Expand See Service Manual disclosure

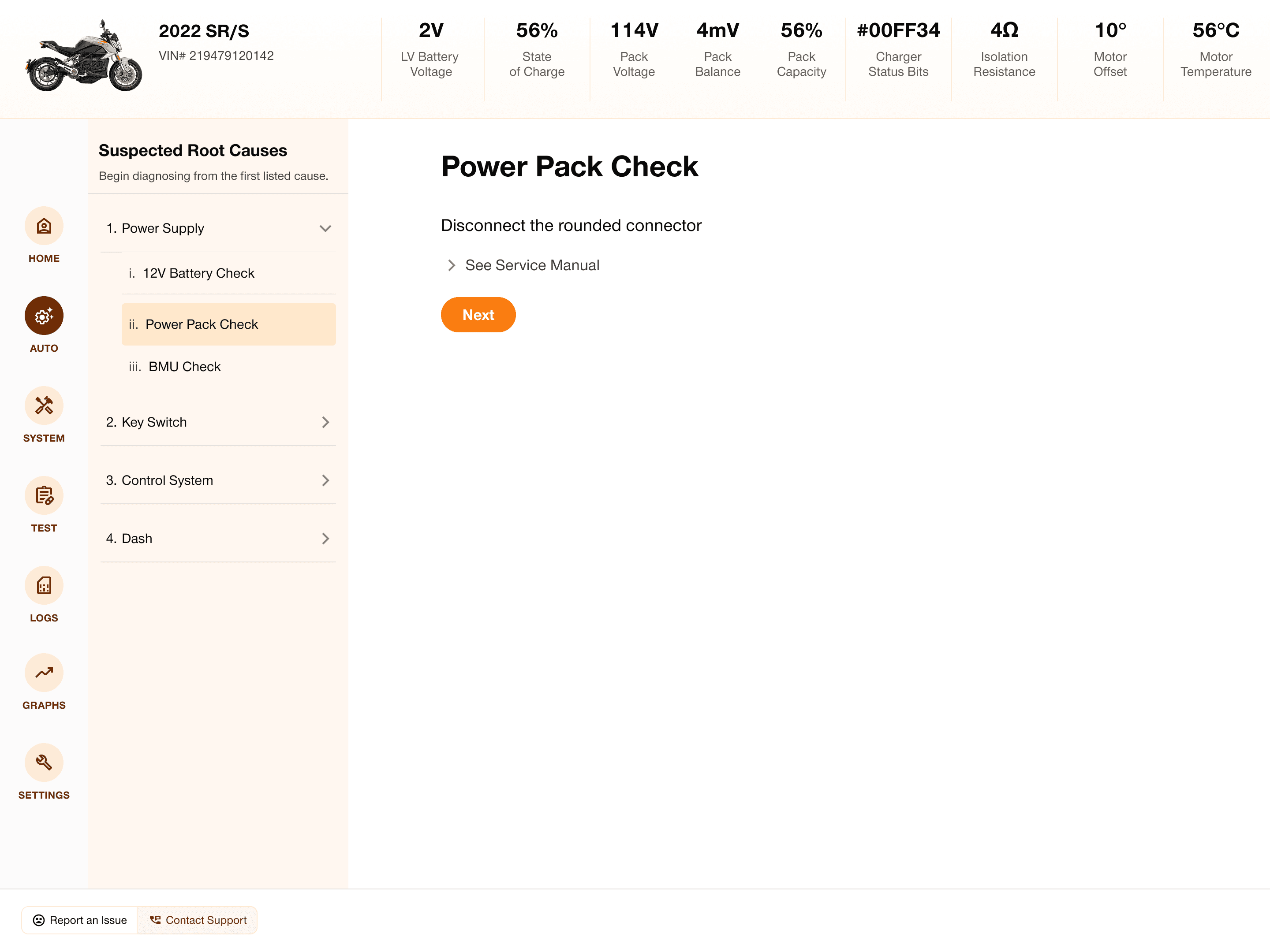451,265
